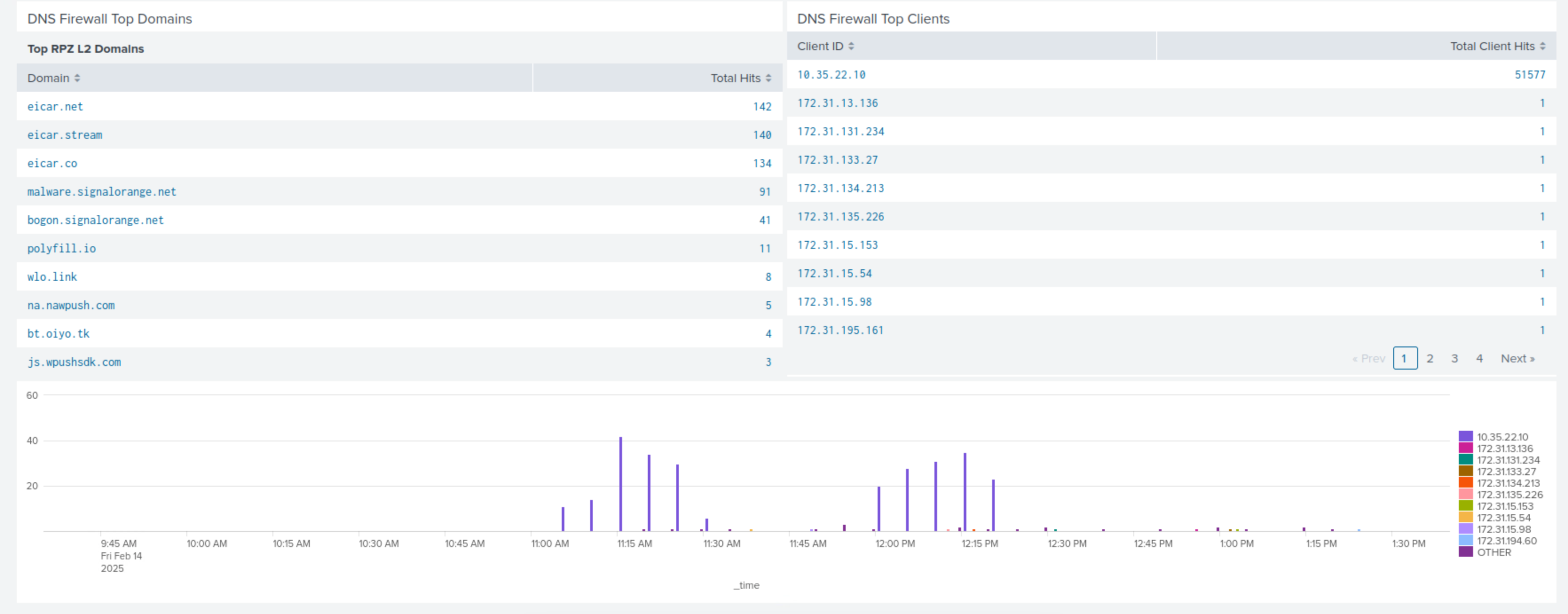Screen dimensions: 1568x614
Task: Click the Total Hits sort arrows
Action: point(768,79)
